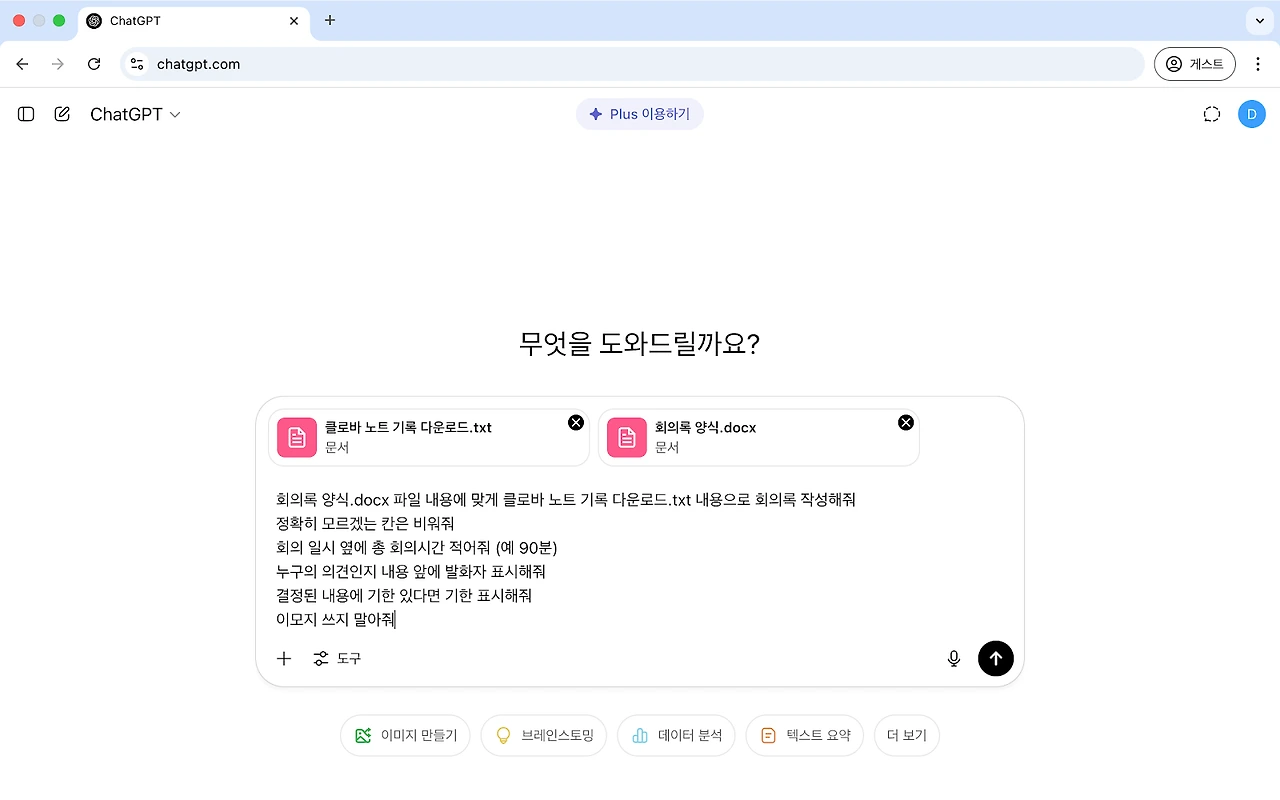
Task: Click the prompt line '누구의 의견인지 내용 앞에 발화자 표시해줘'
Action: [411, 572]
